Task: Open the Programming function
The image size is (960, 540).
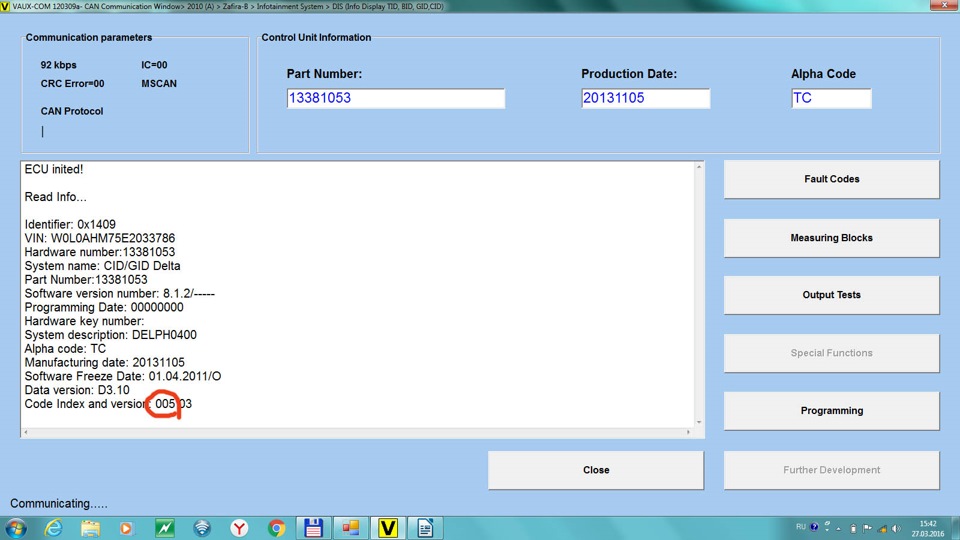Action: (x=831, y=410)
